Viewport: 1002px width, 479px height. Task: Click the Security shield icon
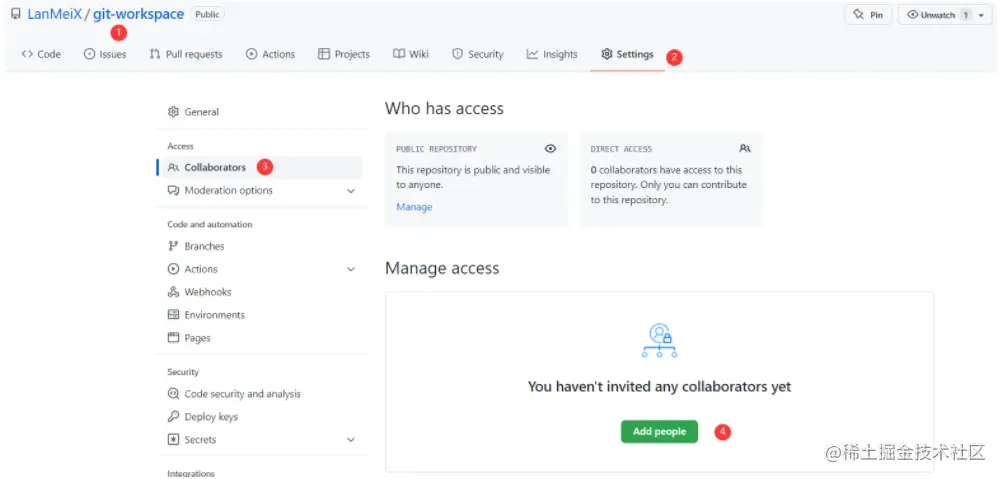[458, 54]
